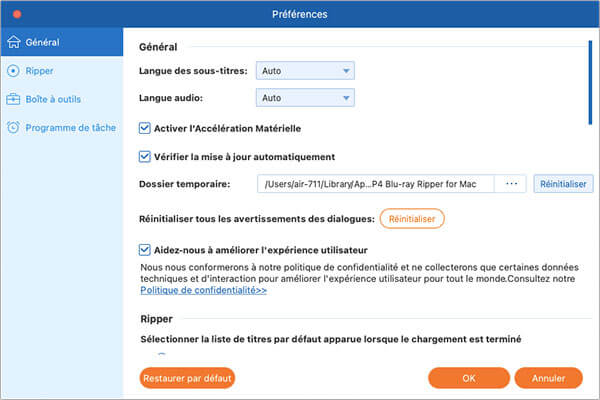Click Réinitialiser next to temporary folder path
The image size is (600, 400).
(x=564, y=184)
